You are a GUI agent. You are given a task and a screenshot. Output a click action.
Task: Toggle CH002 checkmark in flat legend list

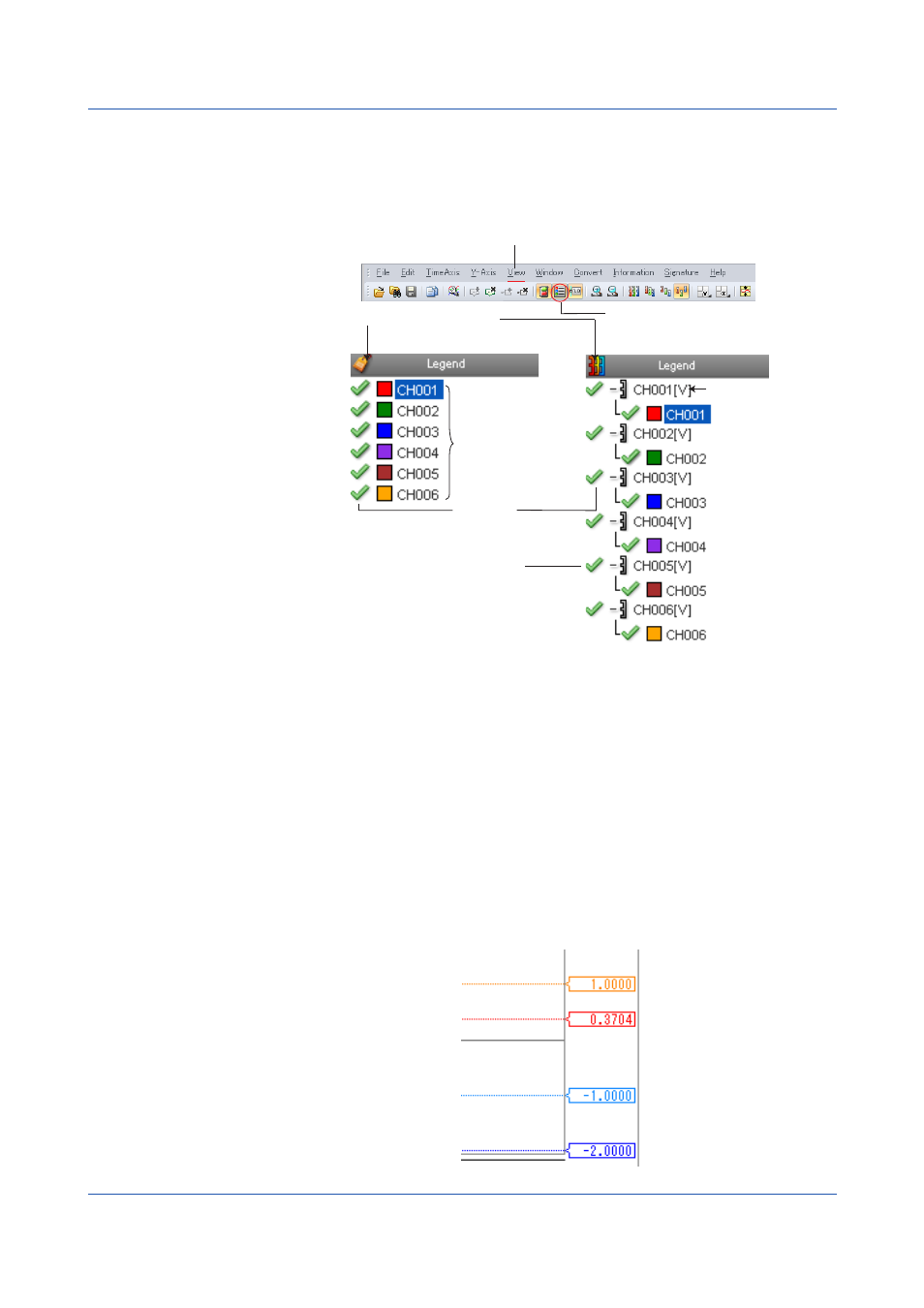click(x=360, y=410)
